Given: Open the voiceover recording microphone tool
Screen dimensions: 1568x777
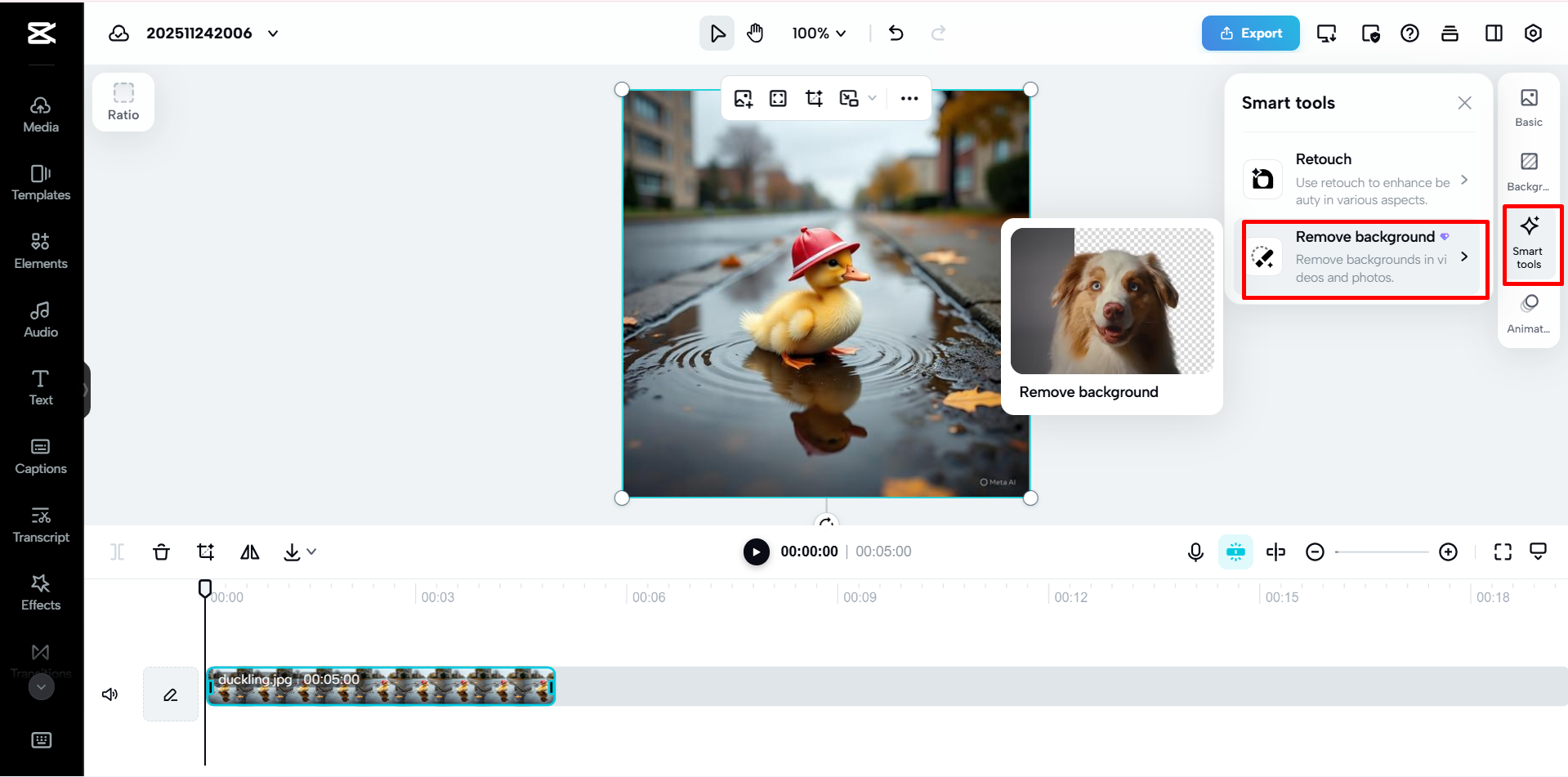Looking at the screenshot, I should click(x=1195, y=551).
